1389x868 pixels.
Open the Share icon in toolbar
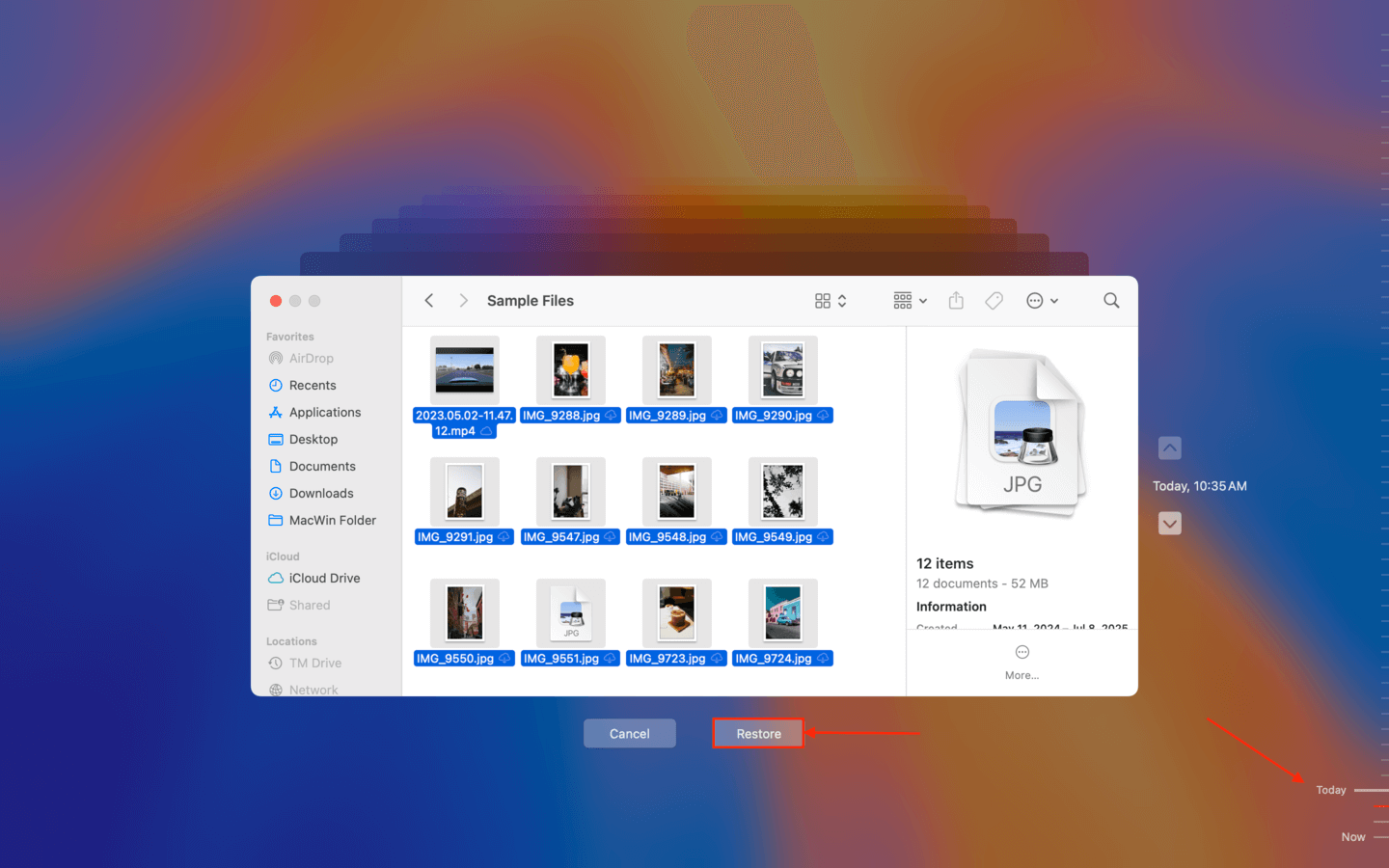tap(956, 301)
